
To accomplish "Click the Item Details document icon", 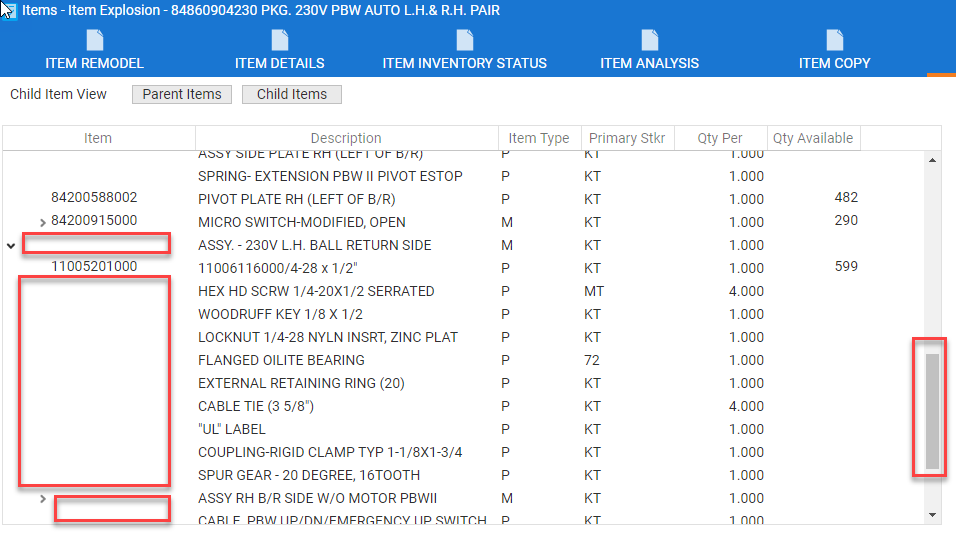I will 279,40.
